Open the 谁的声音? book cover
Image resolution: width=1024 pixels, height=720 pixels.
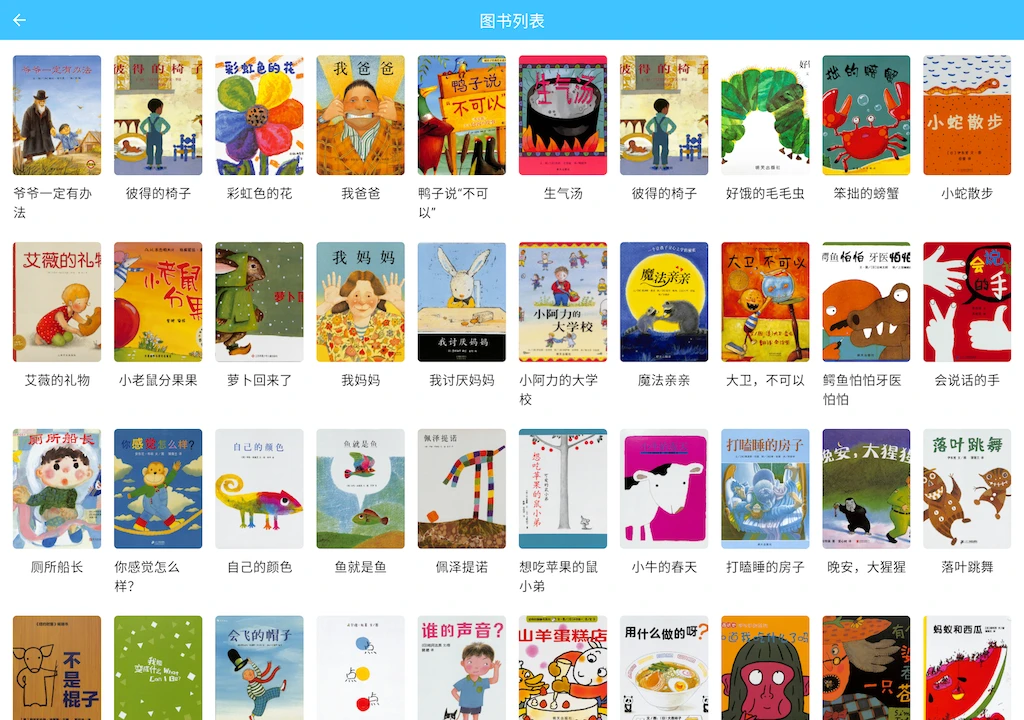click(x=462, y=668)
